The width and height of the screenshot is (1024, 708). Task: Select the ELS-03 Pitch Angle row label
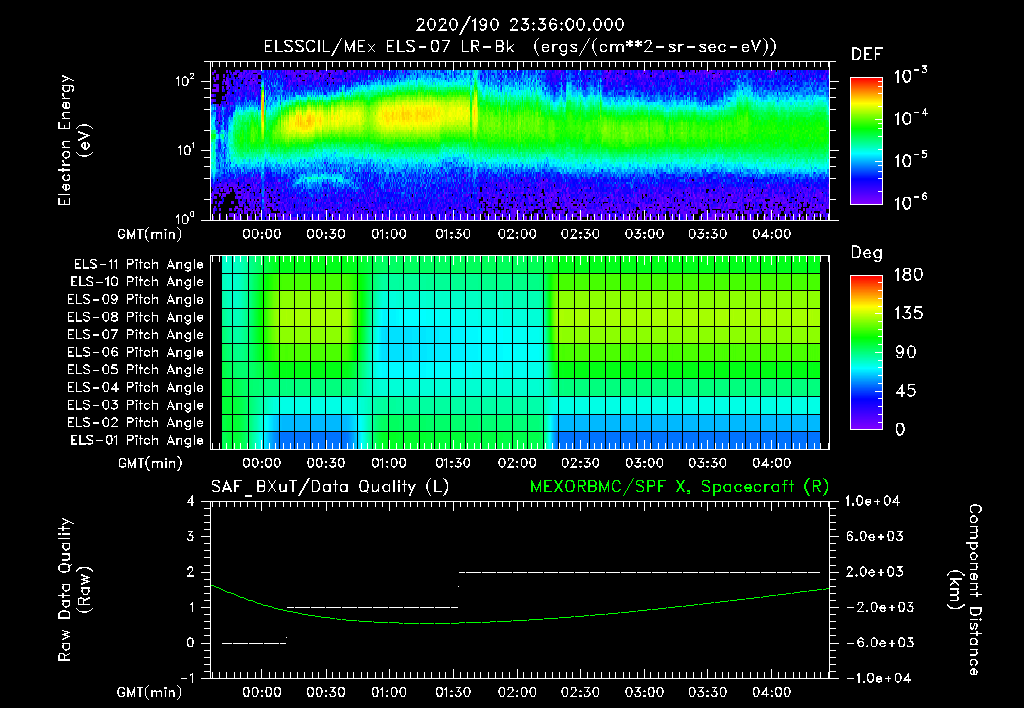(x=136, y=405)
